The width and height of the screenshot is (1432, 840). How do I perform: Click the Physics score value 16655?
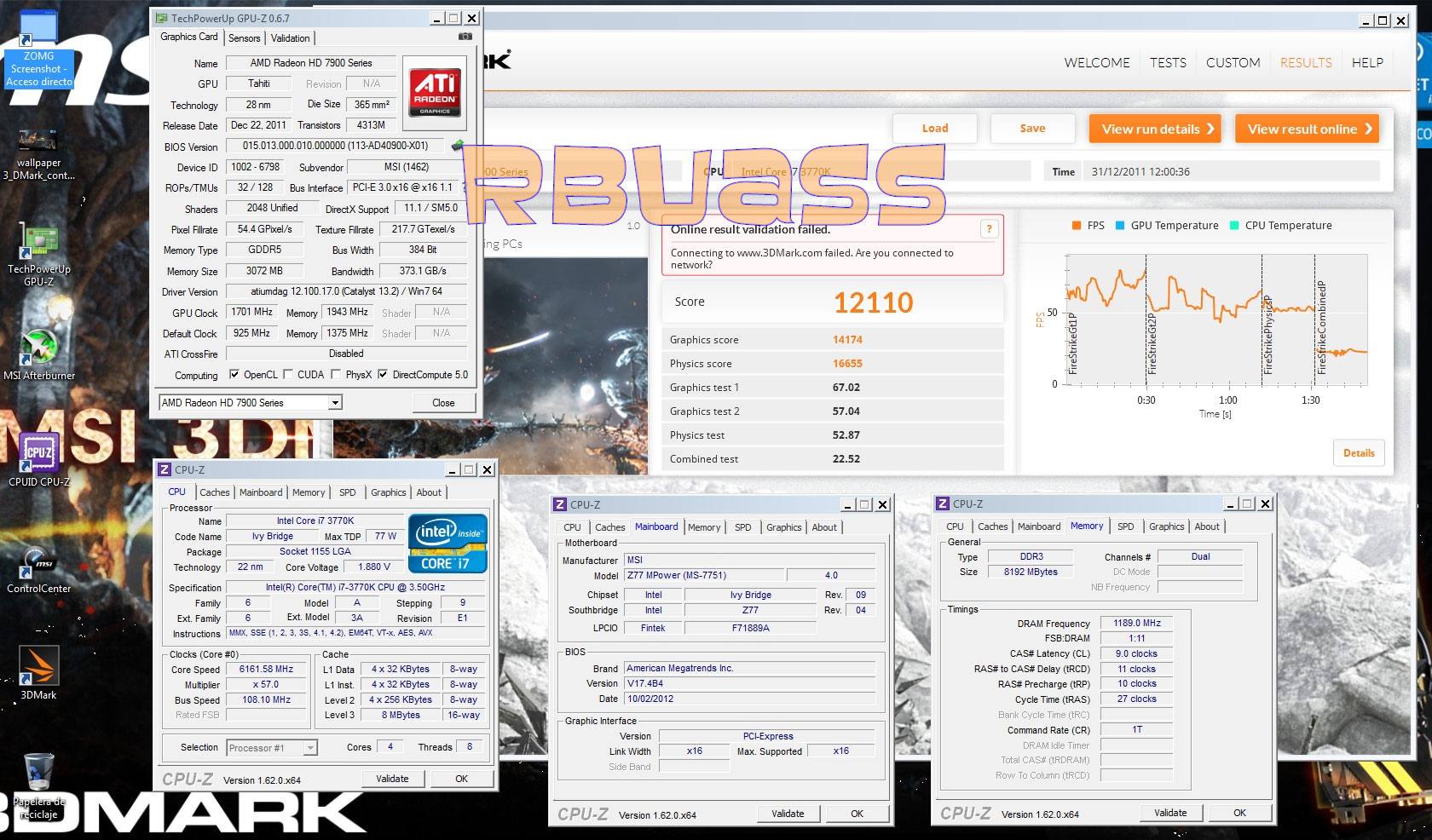pos(847,364)
